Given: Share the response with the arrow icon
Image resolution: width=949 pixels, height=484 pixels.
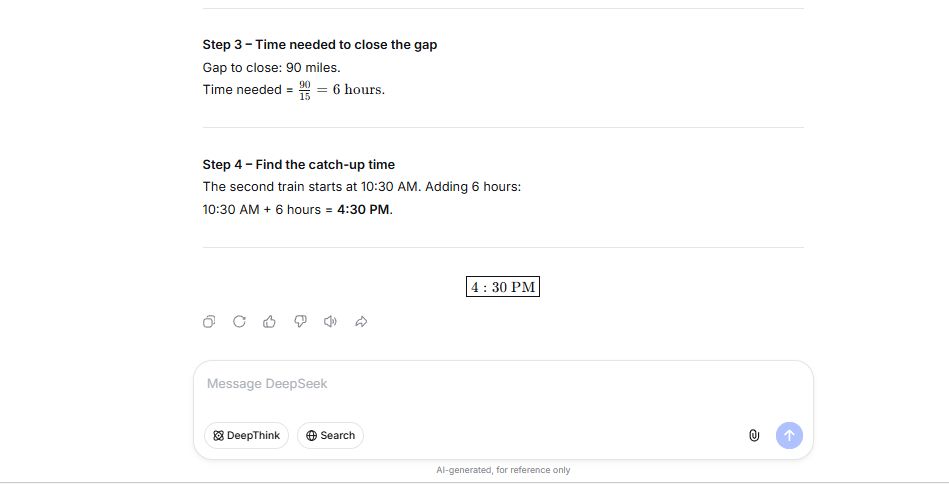Looking at the screenshot, I should click(x=361, y=322).
